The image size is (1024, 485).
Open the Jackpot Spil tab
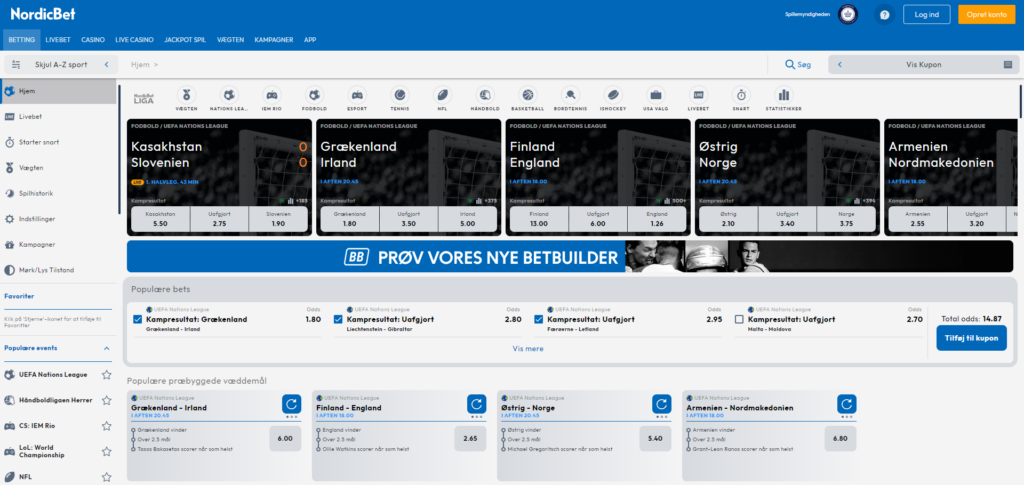(185, 40)
